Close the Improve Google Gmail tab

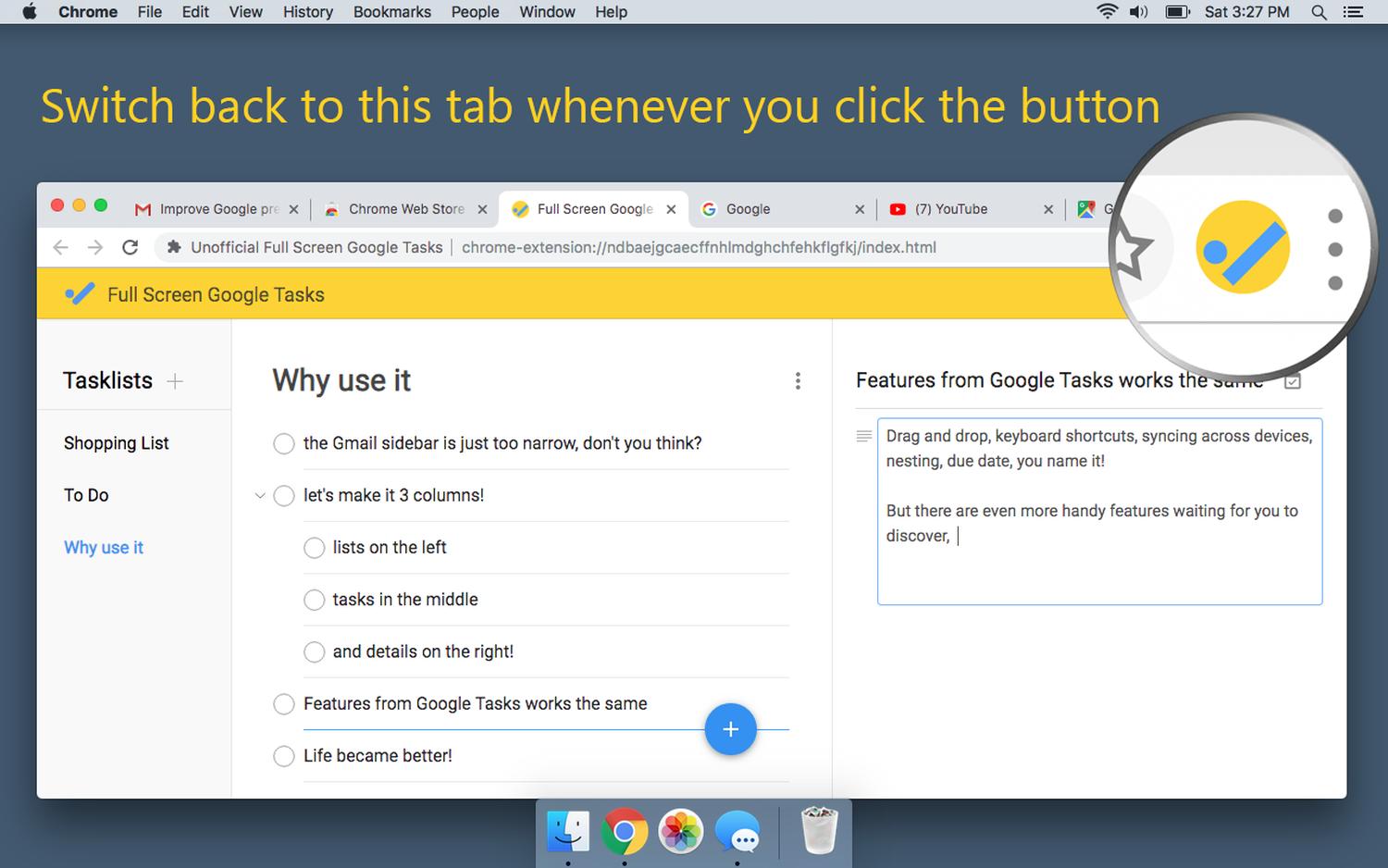click(x=293, y=209)
